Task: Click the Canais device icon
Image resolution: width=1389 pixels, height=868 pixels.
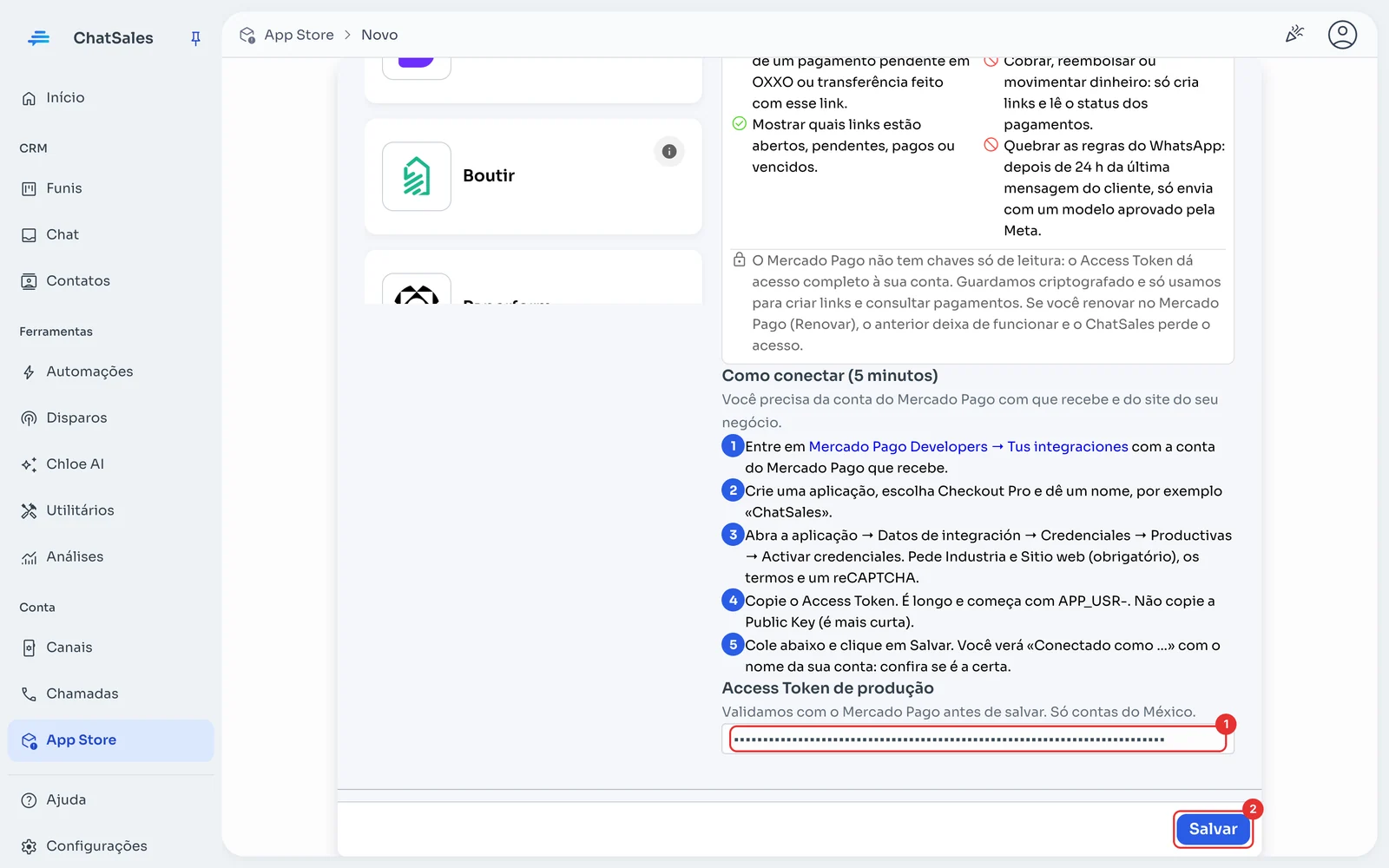Action: tap(29, 648)
